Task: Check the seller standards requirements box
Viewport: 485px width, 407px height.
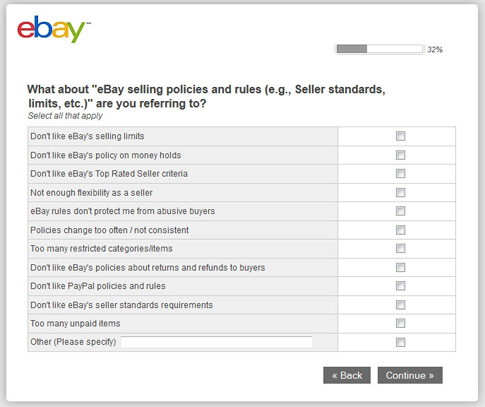Action: (x=400, y=305)
